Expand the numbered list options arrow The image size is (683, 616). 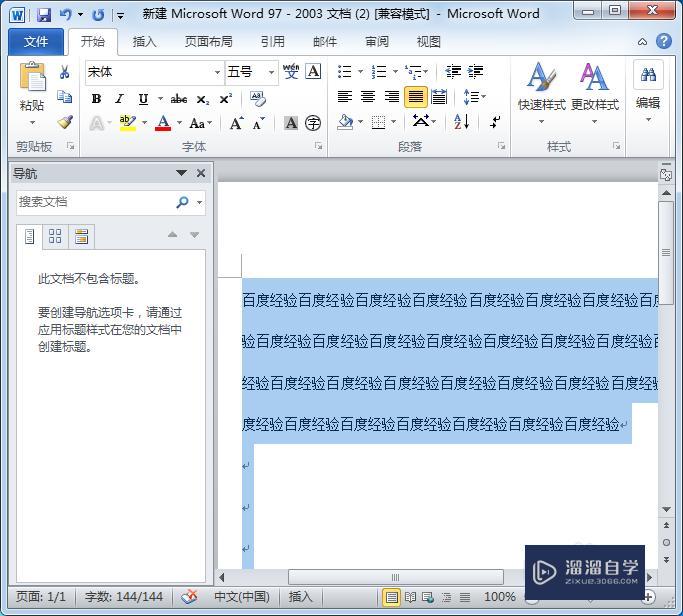point(395,71)
